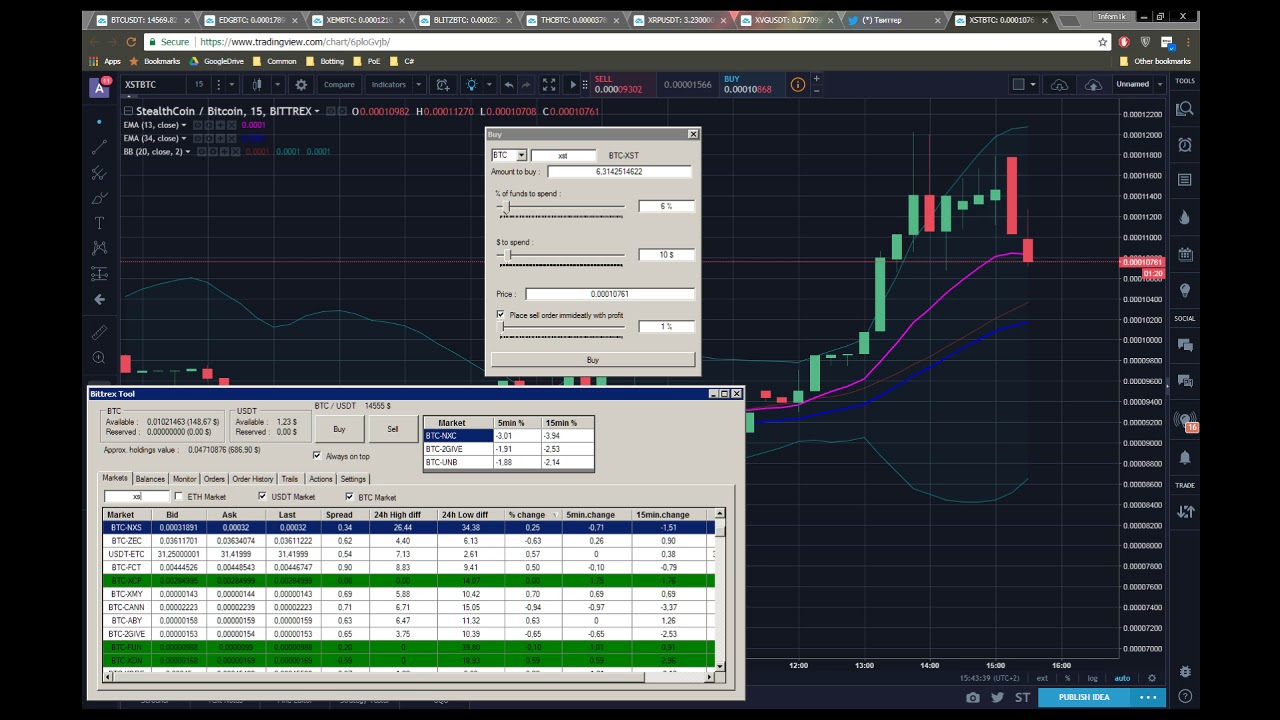1280x720 pixels.
Task: Click the Price field in Buy dialog
Action: click(x=610, y=294)
